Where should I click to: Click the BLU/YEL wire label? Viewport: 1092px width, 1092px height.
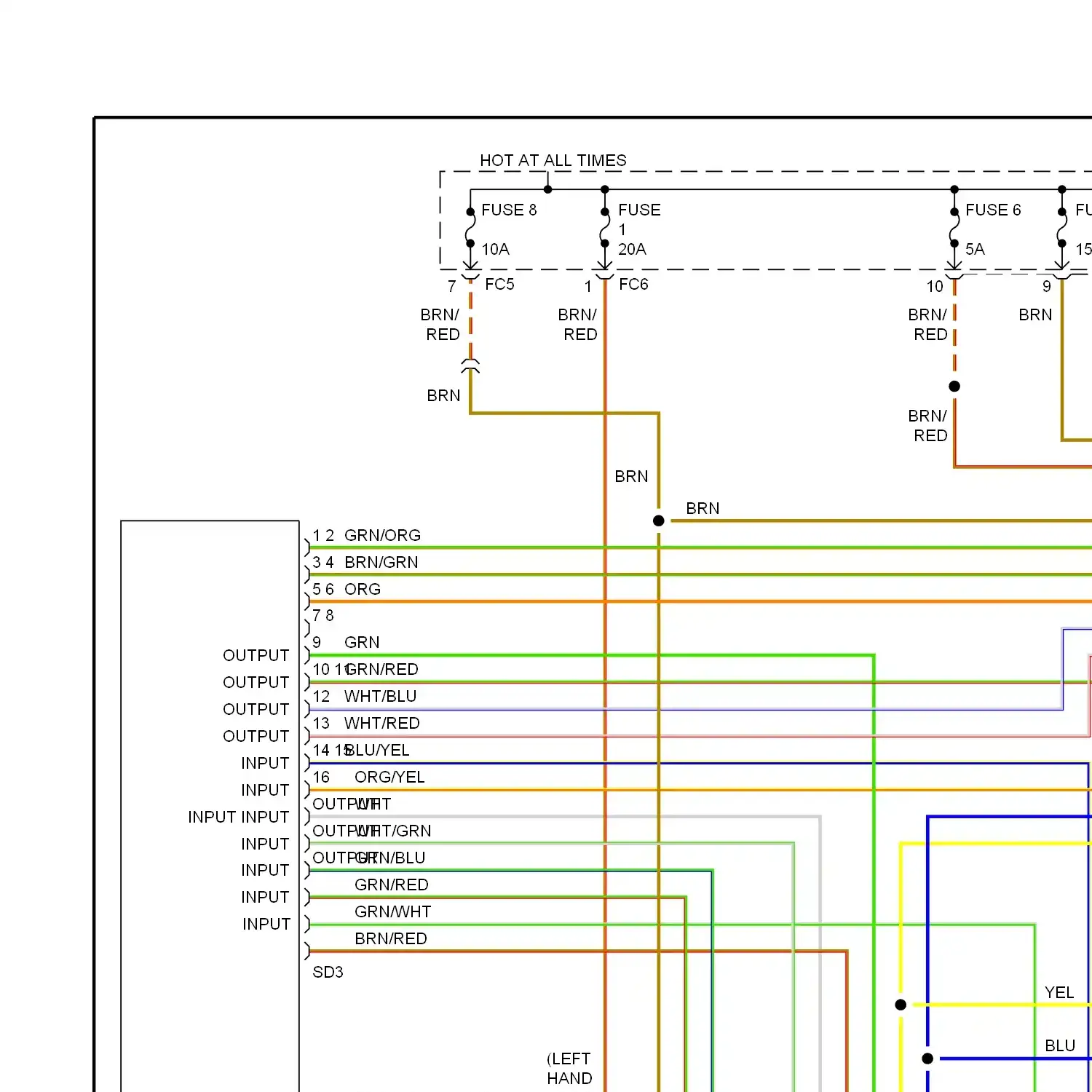pos(377,750)
